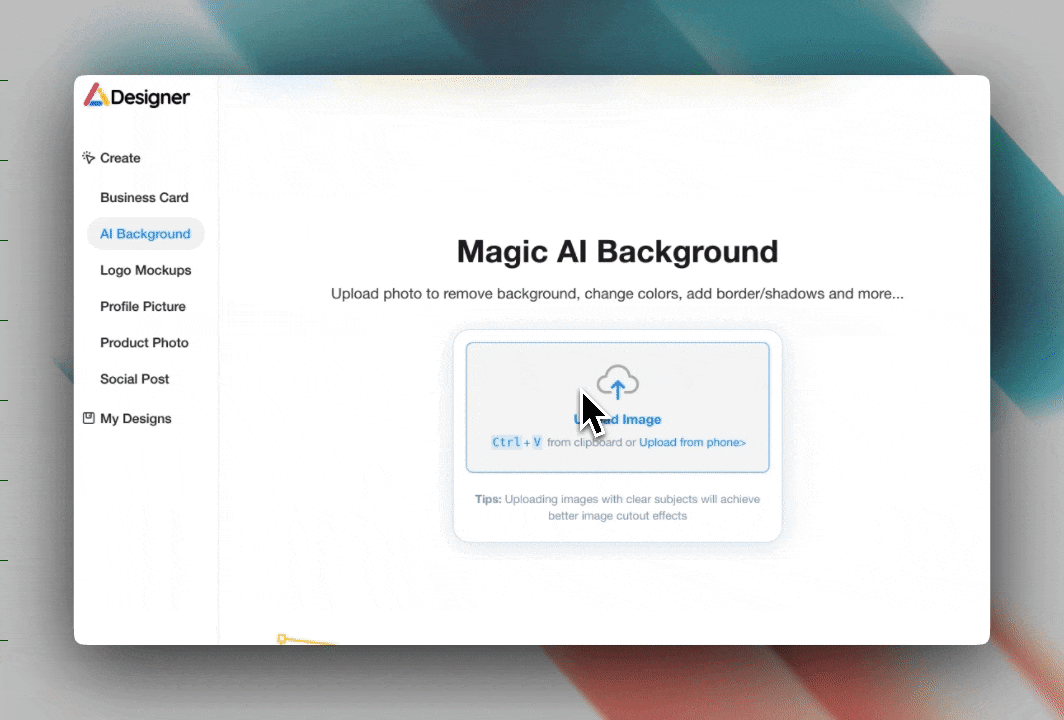Image resolution: width=1064 pixels, height=720 pixels.
Task: Click the Tips text under the upload box
Action: click(x=617, y=507)
